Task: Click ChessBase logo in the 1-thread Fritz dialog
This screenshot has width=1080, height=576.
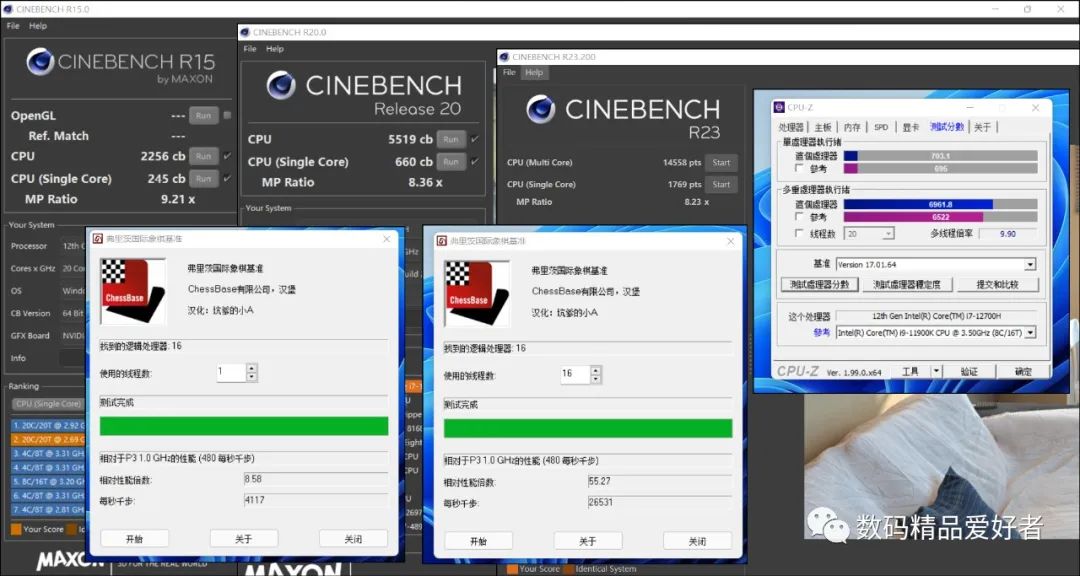Action: pos(133,291)
